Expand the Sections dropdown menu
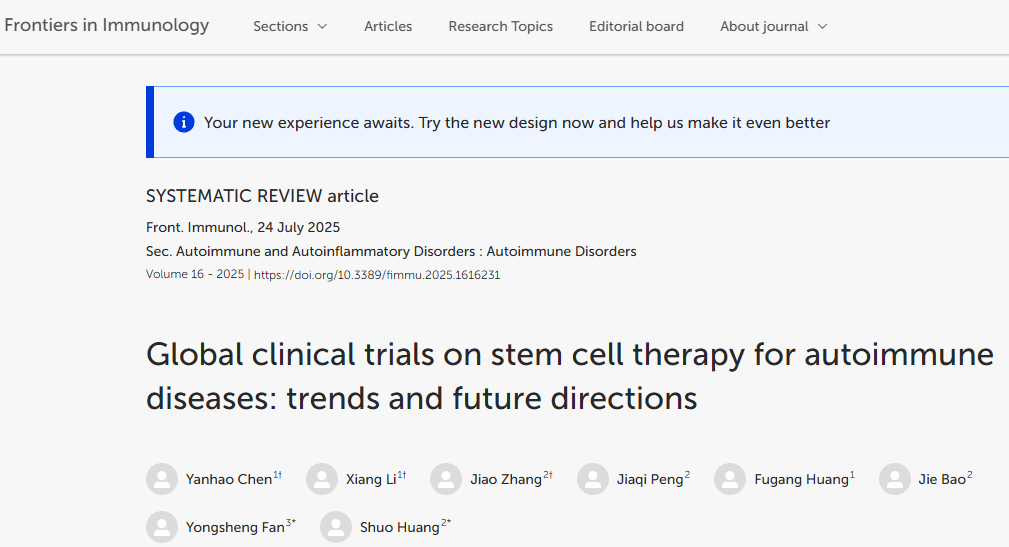 coord(289,26)
